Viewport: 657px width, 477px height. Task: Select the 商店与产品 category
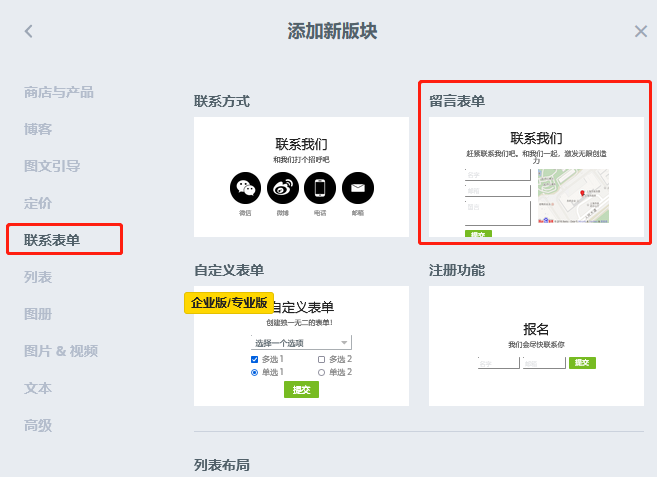[59, 92]
